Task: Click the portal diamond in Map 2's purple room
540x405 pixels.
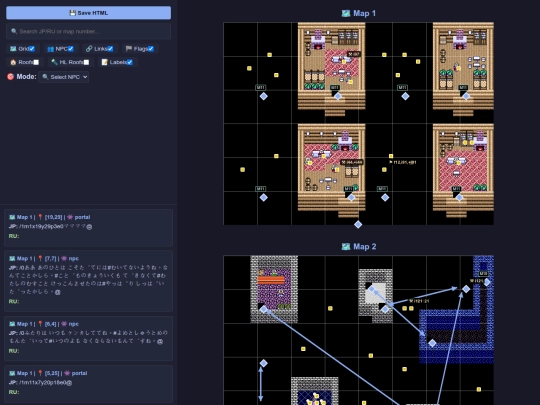Action: click(263, 309)
